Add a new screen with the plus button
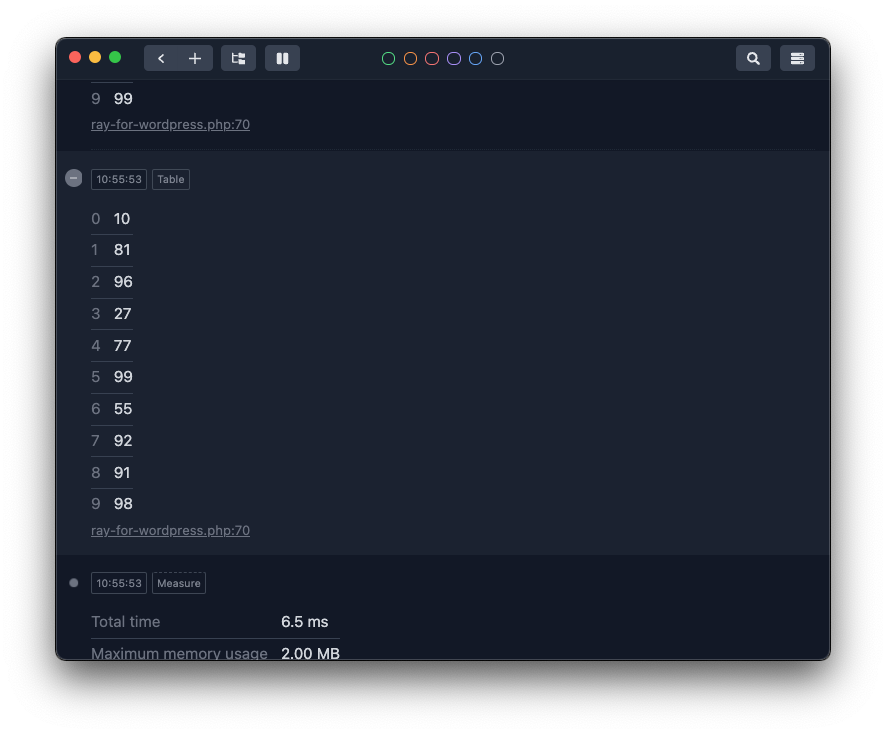Image resolution: width=886 pixels, height=734 pixels. click(x=195, y=58)
